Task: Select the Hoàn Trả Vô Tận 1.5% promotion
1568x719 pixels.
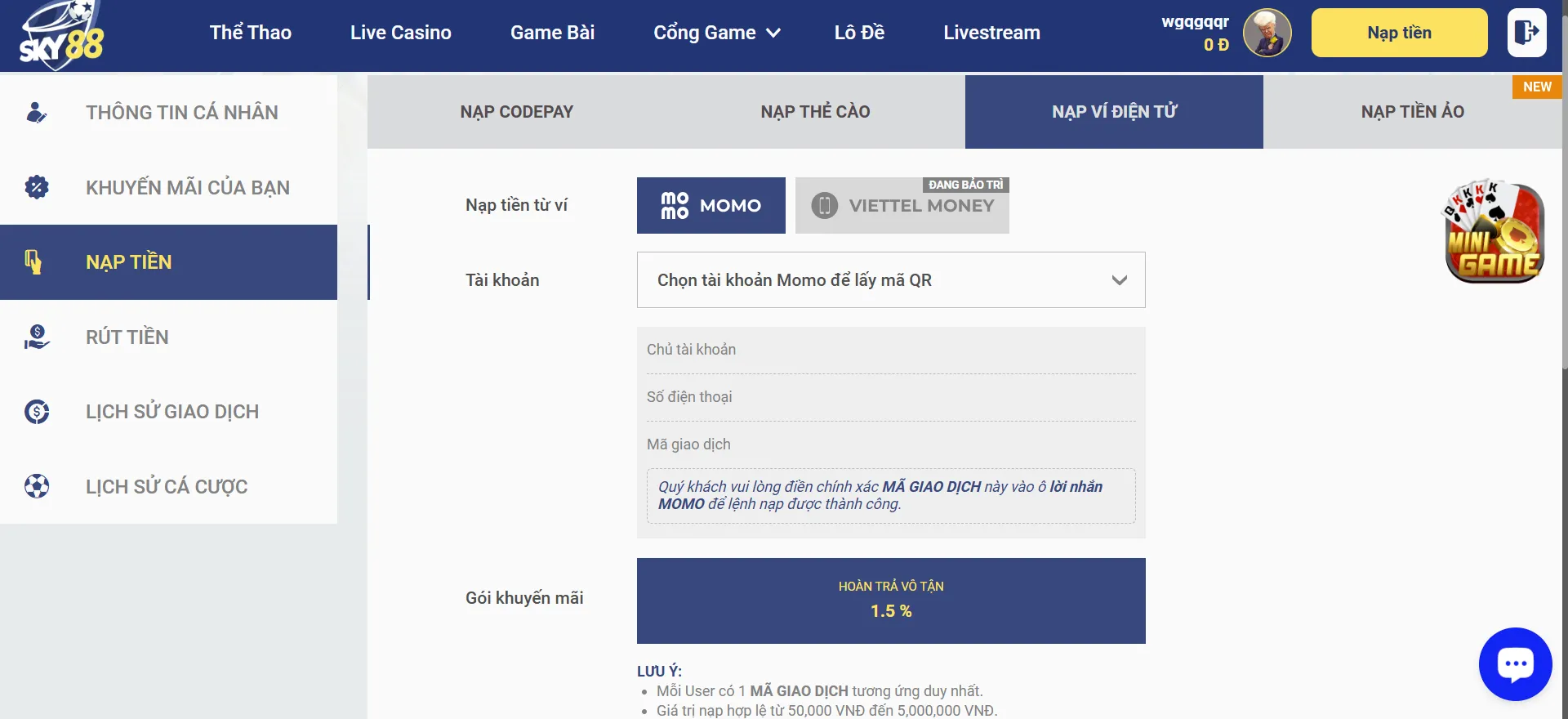Action: pyautogui.click(x=890, y=601)
